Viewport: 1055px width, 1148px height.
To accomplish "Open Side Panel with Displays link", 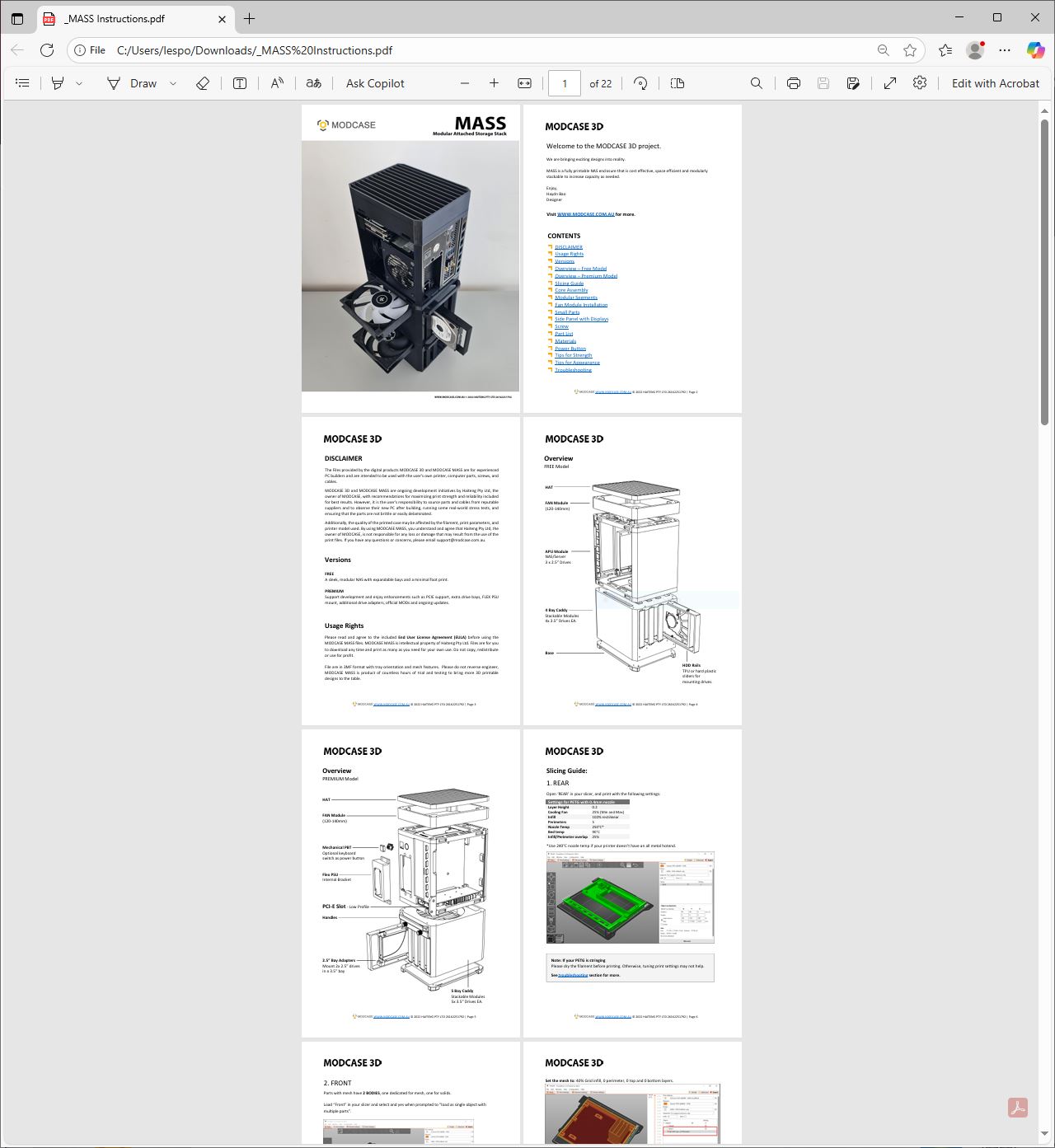I will point(582,319).
